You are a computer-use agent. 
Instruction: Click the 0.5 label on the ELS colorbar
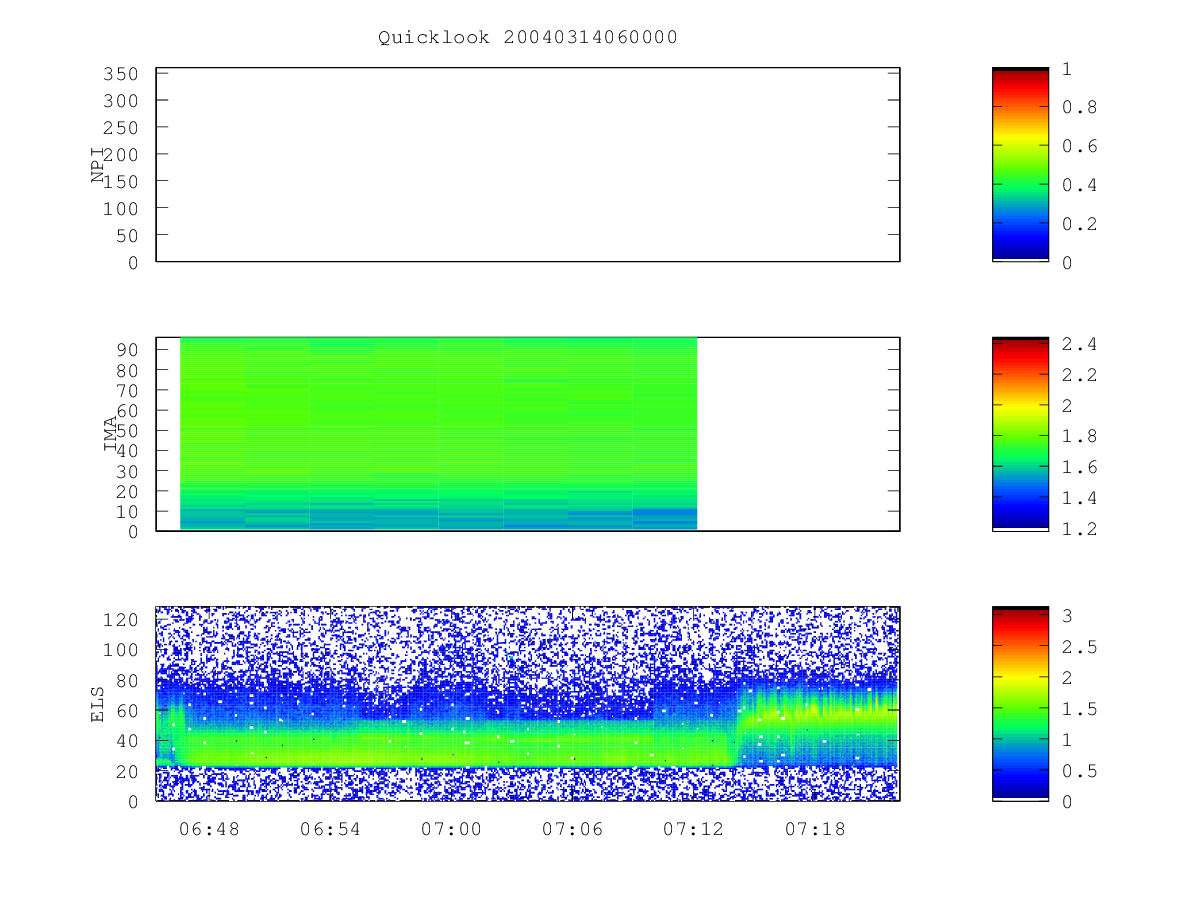1078,771
